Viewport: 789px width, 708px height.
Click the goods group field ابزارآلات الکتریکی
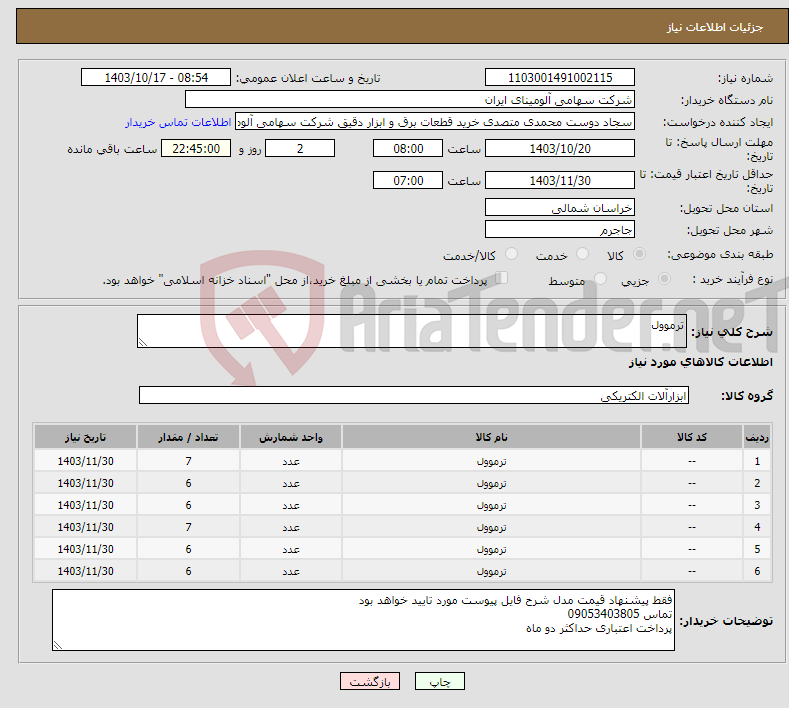(x=414, y=396)
